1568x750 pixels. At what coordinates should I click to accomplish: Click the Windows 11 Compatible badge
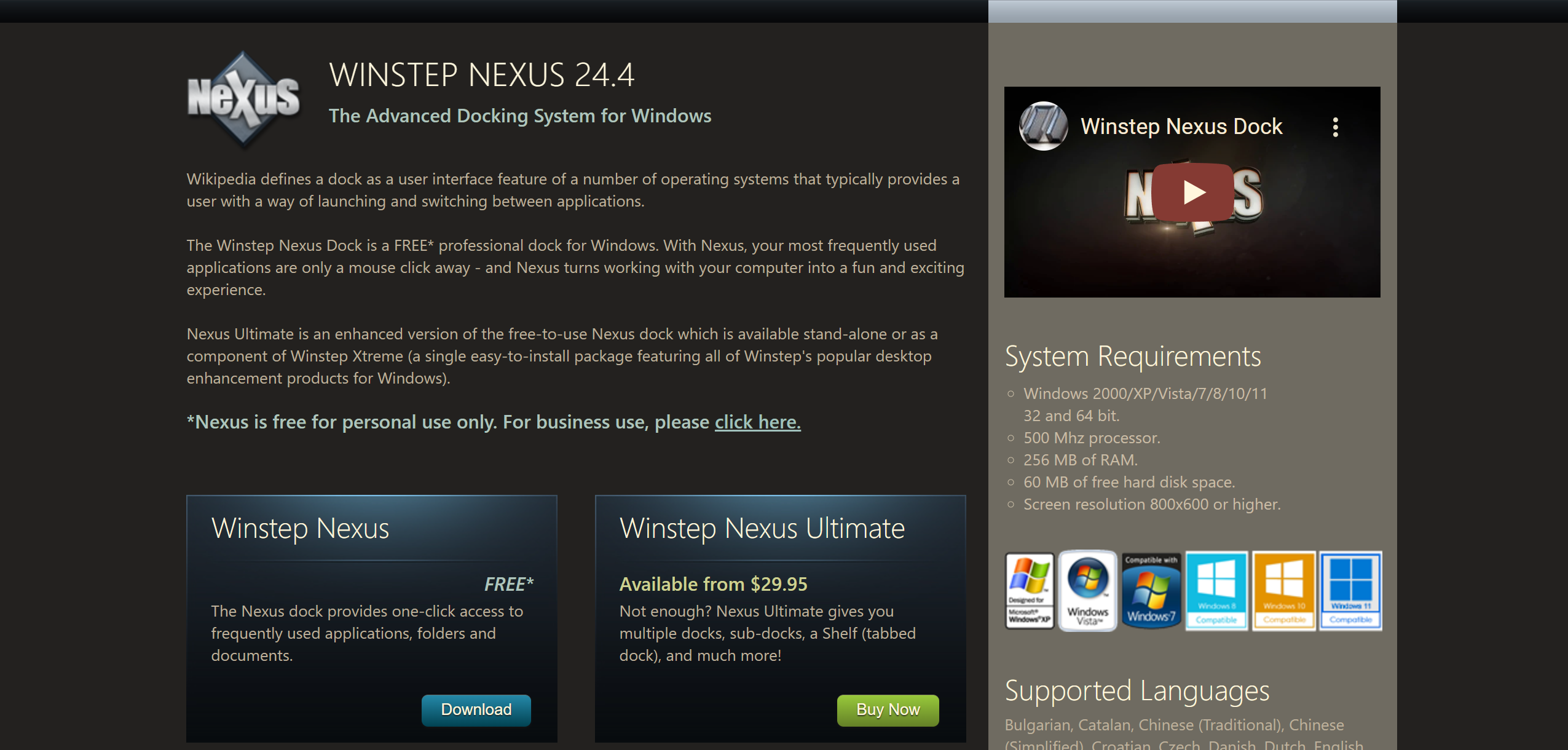(1350, 590)
